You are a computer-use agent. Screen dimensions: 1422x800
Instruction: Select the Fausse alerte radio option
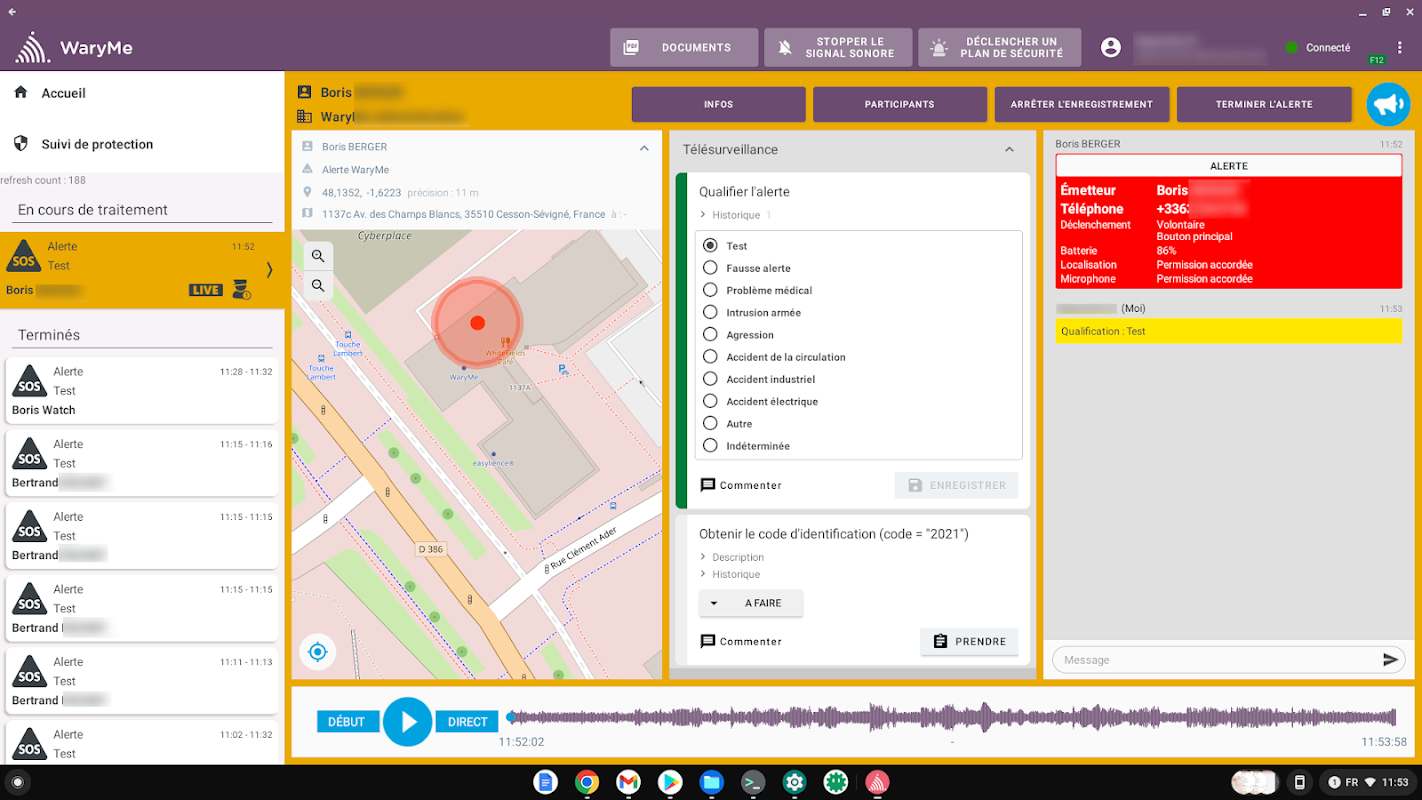coord(710,268)
